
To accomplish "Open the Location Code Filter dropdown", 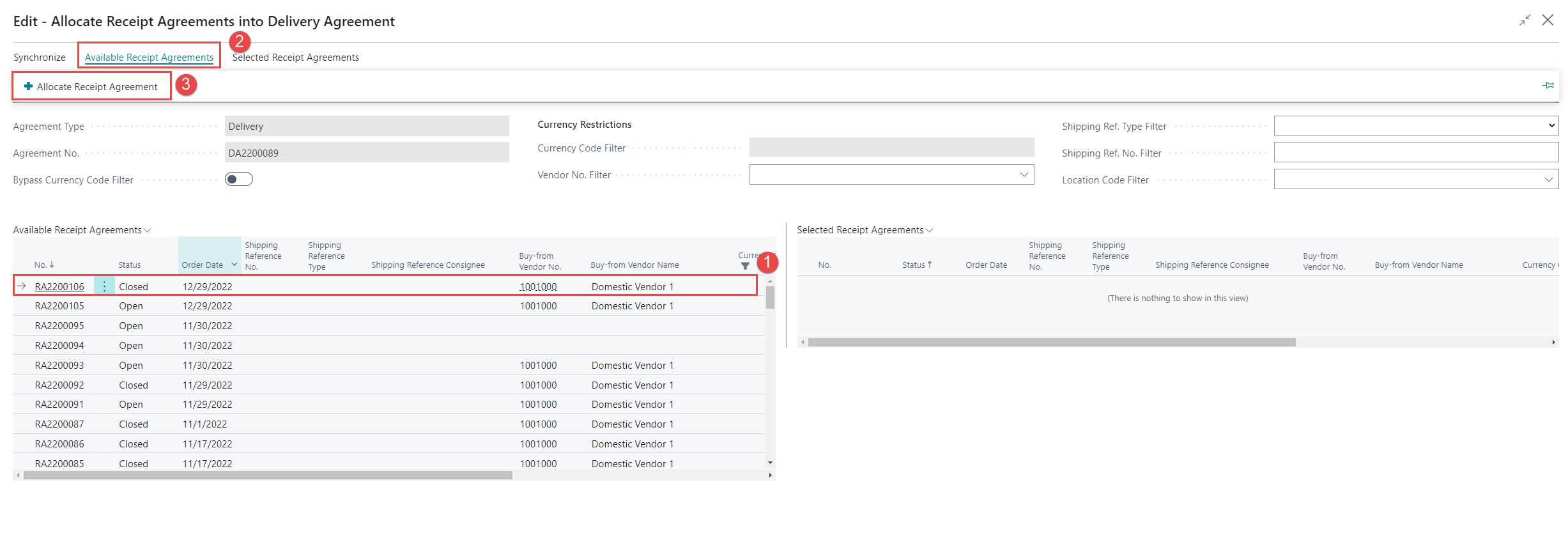I will (1548, 180).
